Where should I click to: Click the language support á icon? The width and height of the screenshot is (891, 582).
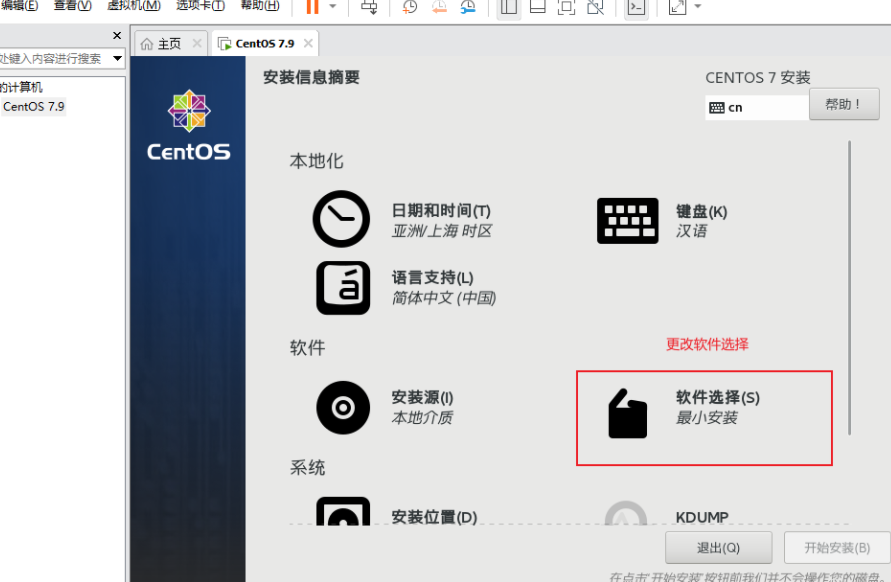click(x=343, y=288)
